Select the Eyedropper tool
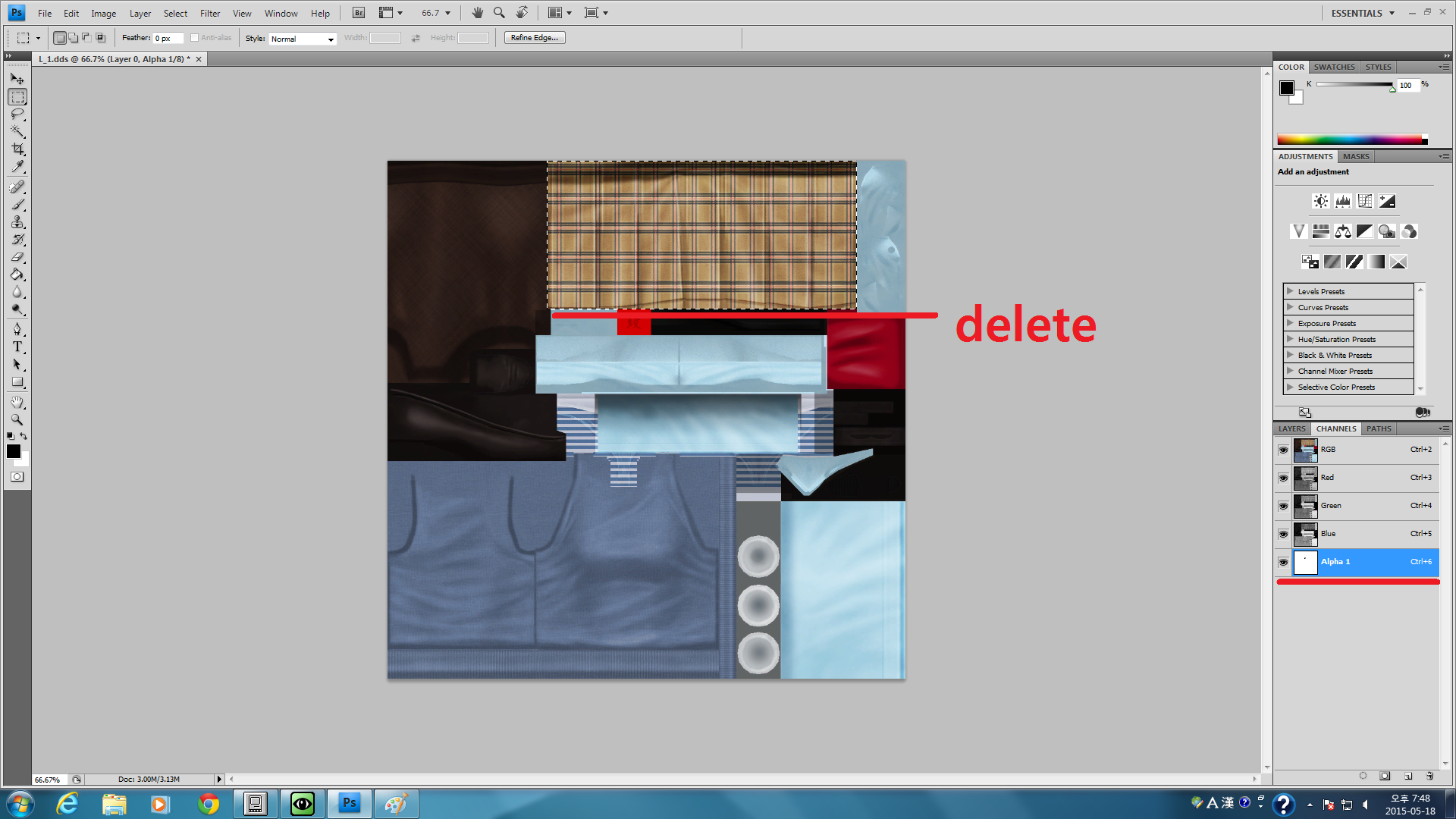Screen dimensions: 1456x819 (17, 167)
